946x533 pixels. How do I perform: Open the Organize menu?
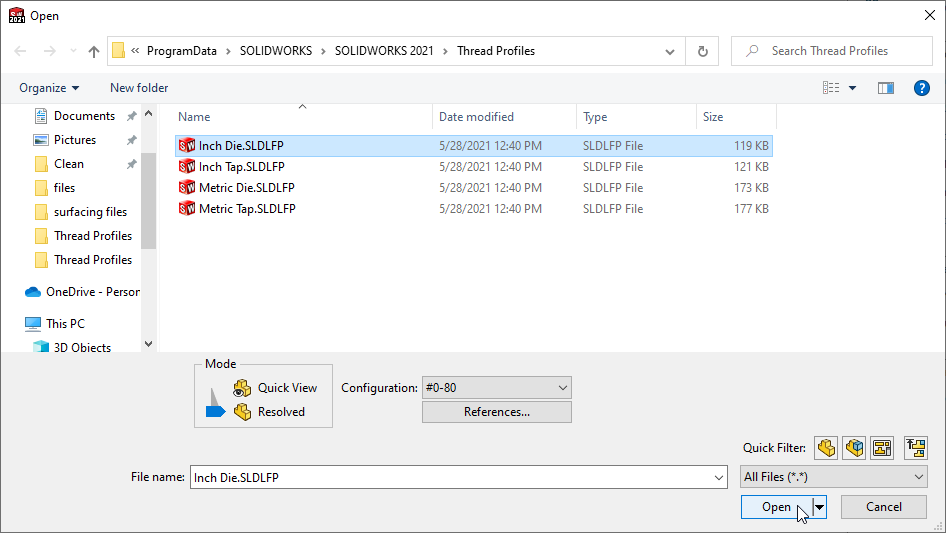pyautogui.click(x=49, y=88)
